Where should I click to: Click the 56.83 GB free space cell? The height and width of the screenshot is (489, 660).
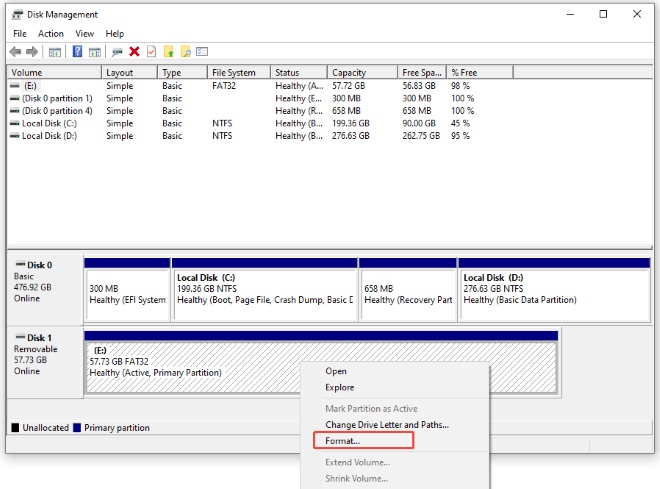(x=419, y=85)
